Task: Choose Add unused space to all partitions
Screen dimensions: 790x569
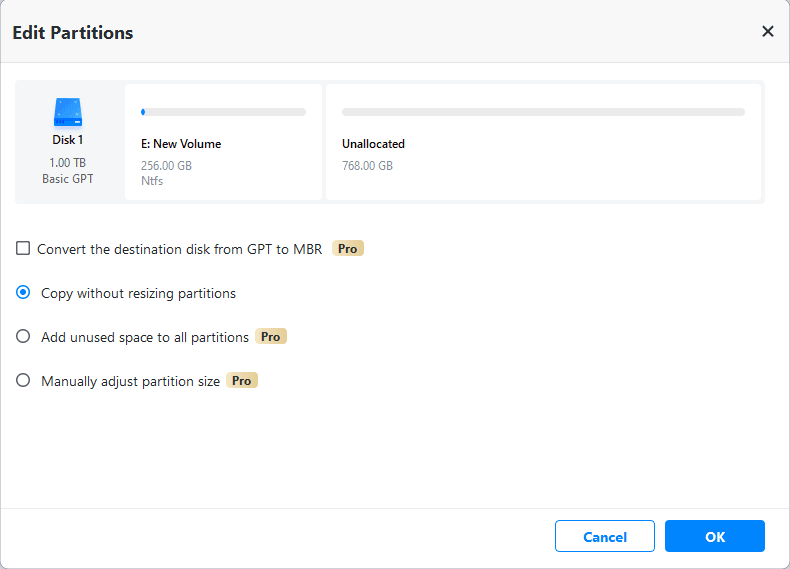Action: 23,337
